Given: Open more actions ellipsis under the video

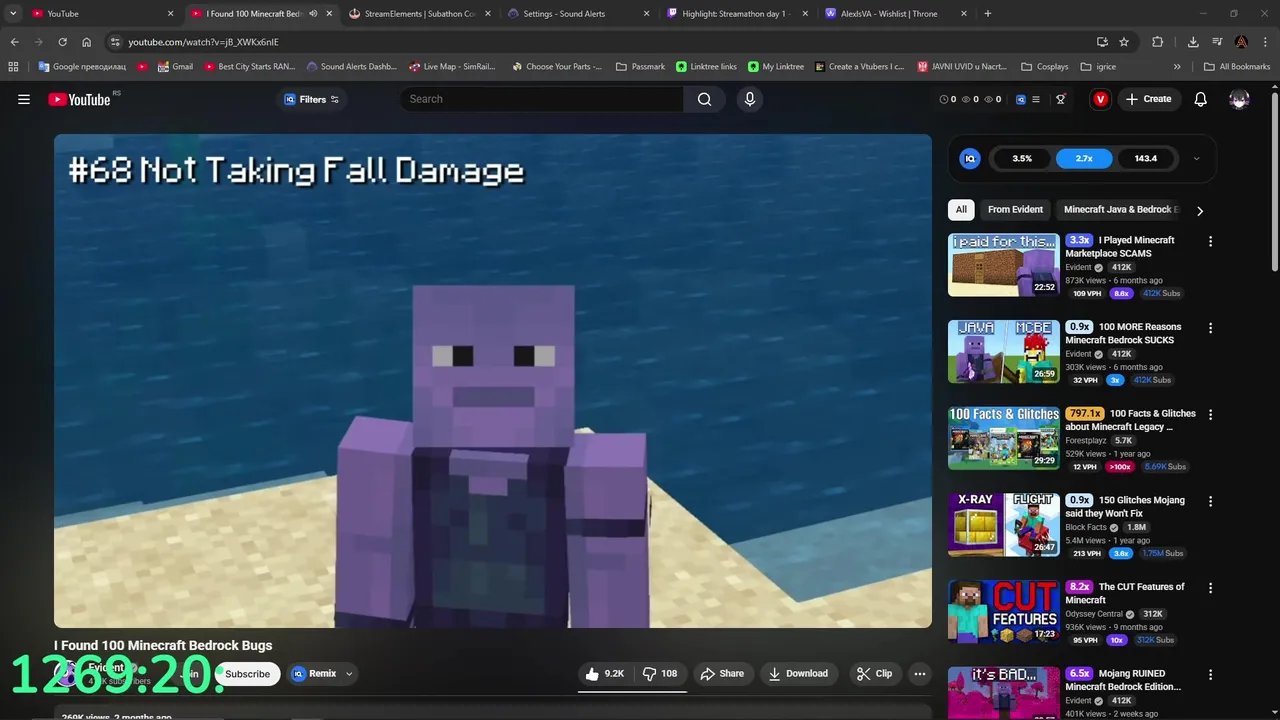Looking at the screenshot, I should (920, 674).
